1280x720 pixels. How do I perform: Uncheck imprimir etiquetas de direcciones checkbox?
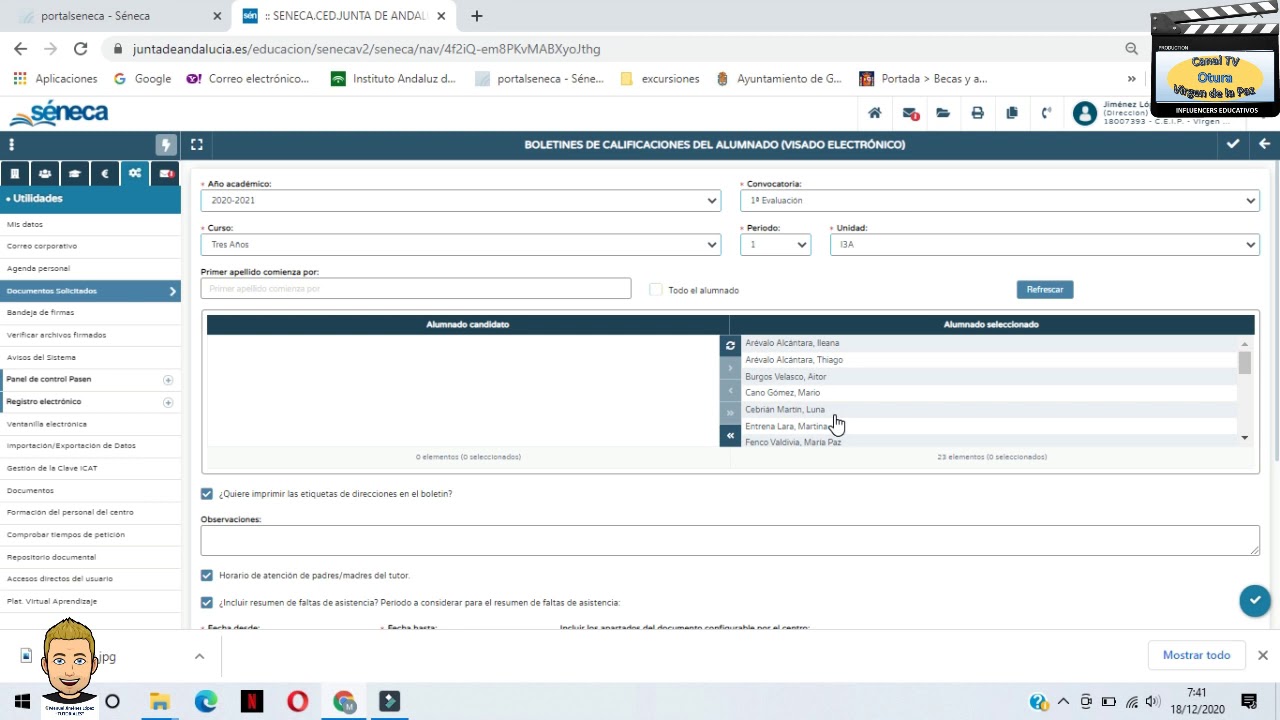click(x=207, y=494)
